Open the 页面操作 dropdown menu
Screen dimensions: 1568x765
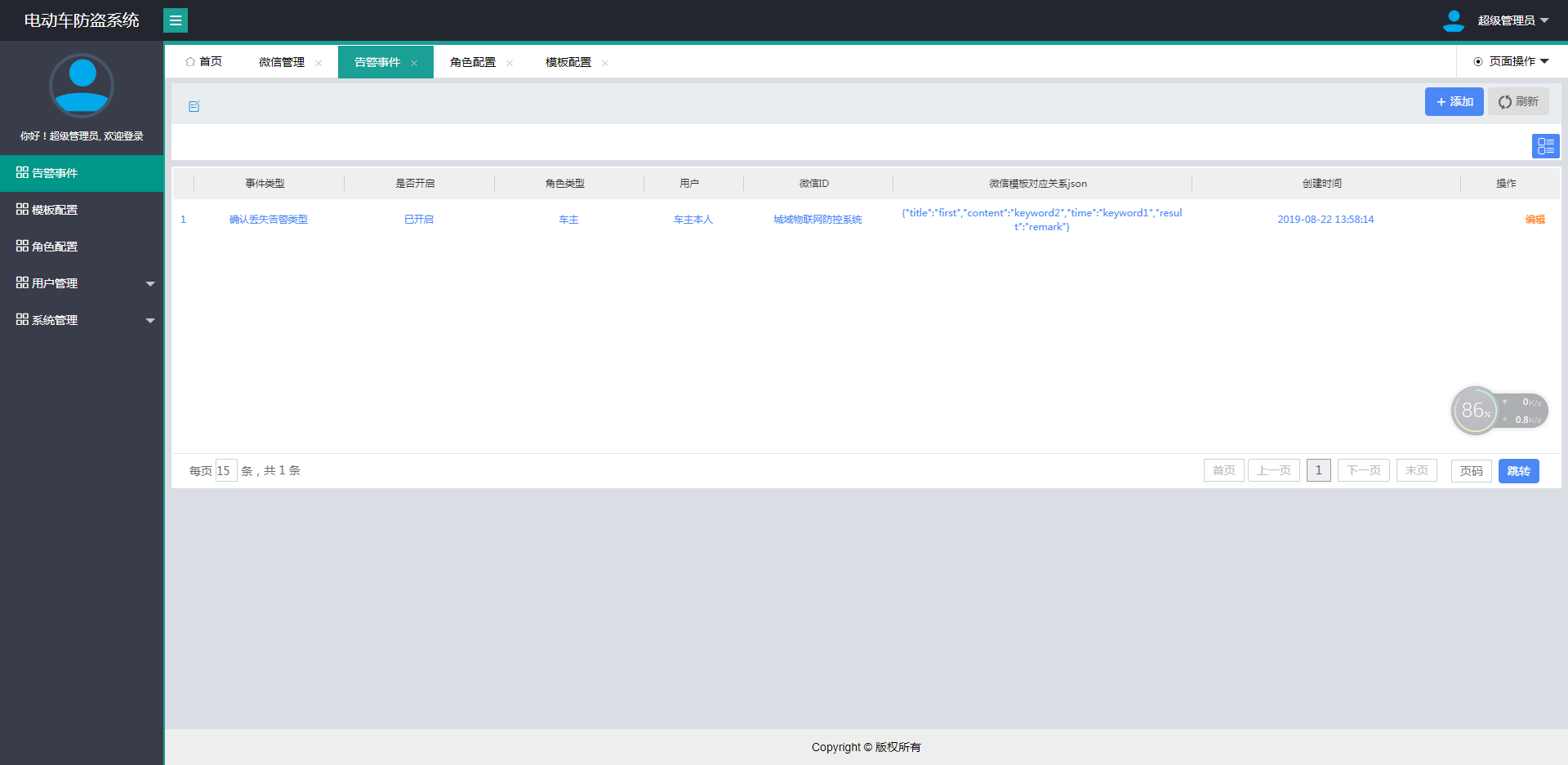click(x=1512, y=61)
